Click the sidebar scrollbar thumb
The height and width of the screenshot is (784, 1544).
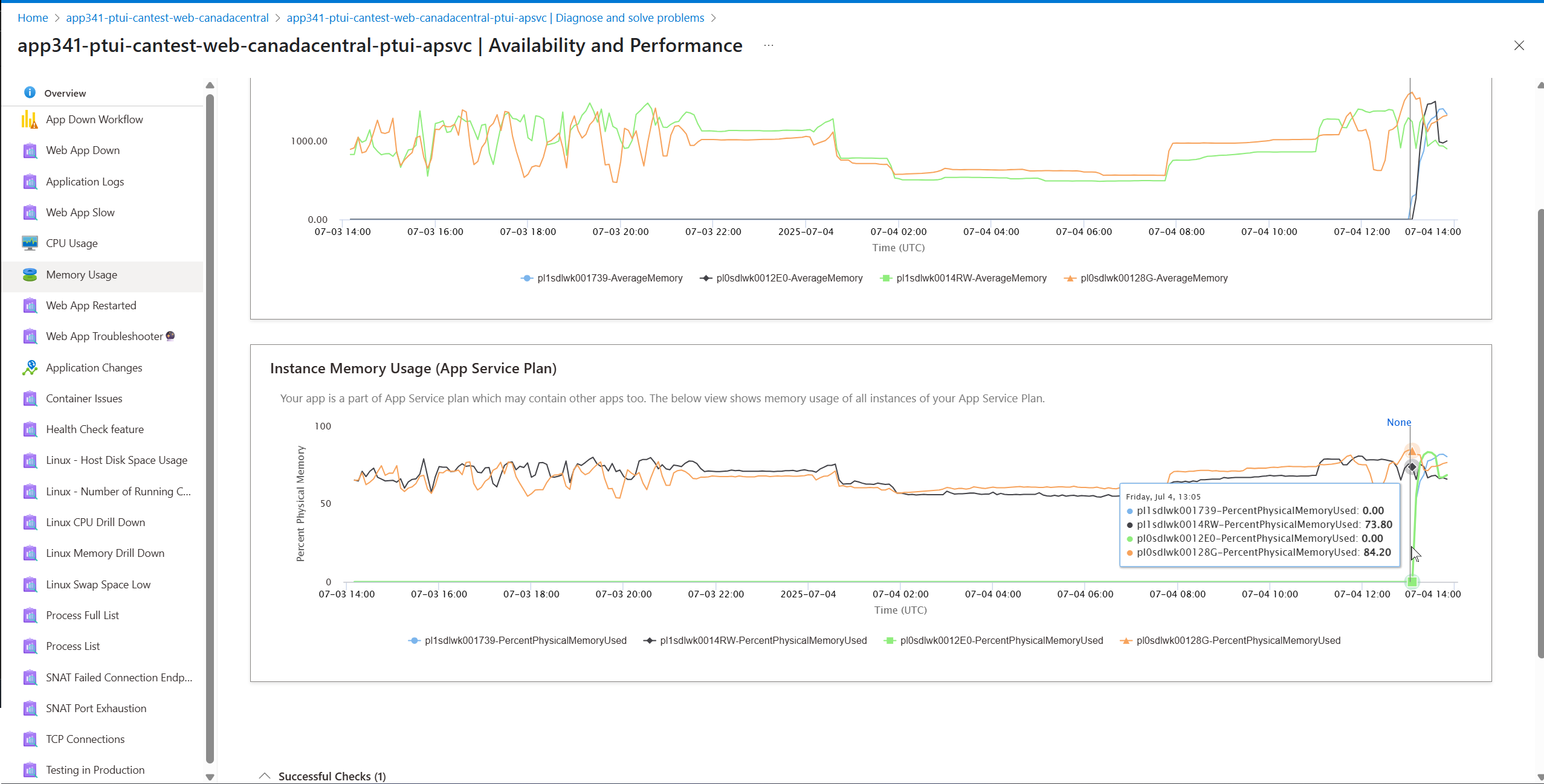(210, 429)
